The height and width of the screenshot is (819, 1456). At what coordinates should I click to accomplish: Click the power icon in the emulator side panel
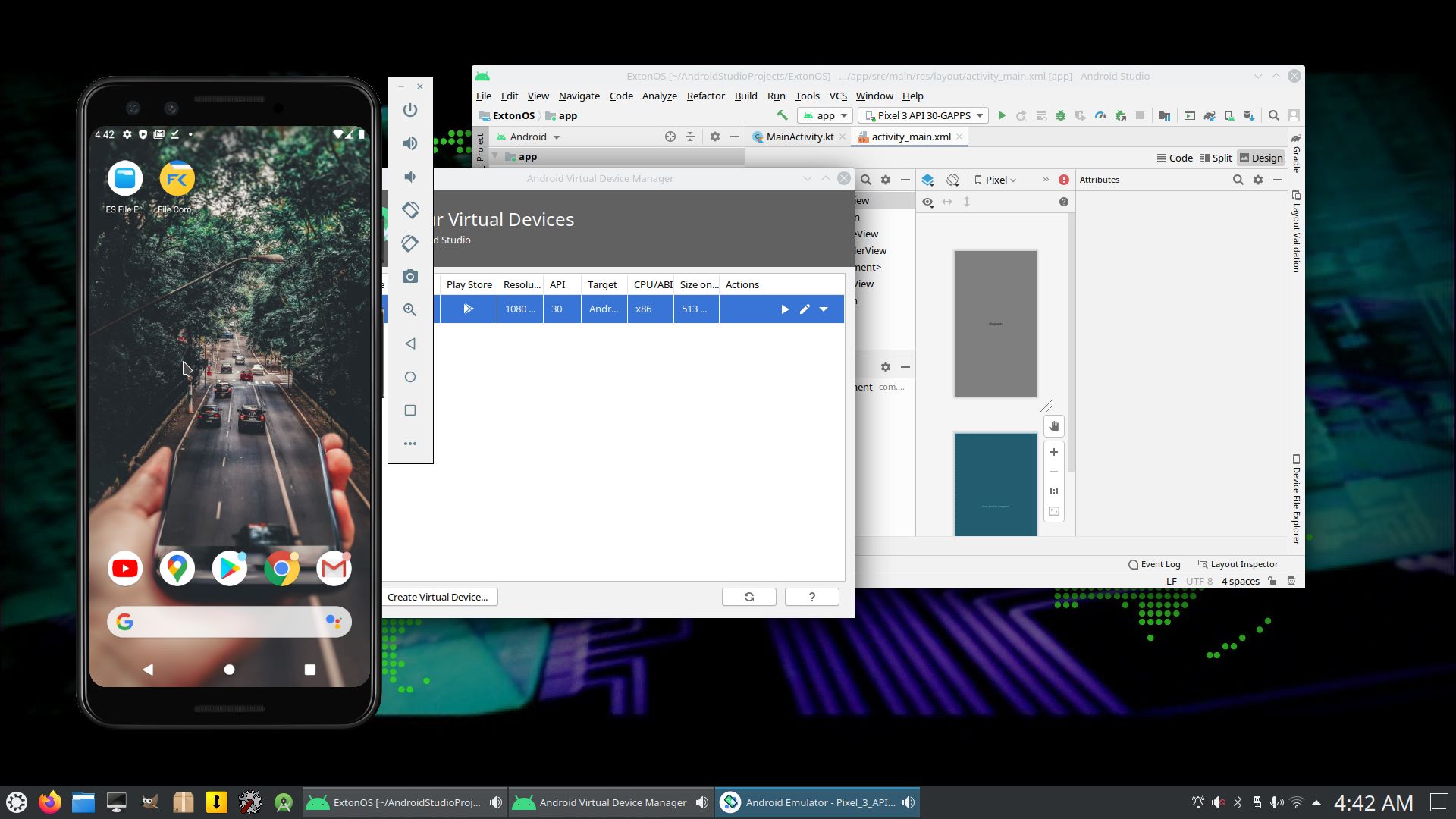pos(410,110)
